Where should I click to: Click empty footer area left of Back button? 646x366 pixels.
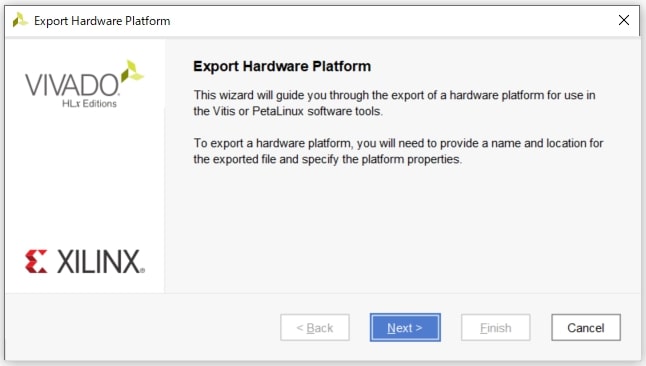[140, 328]
